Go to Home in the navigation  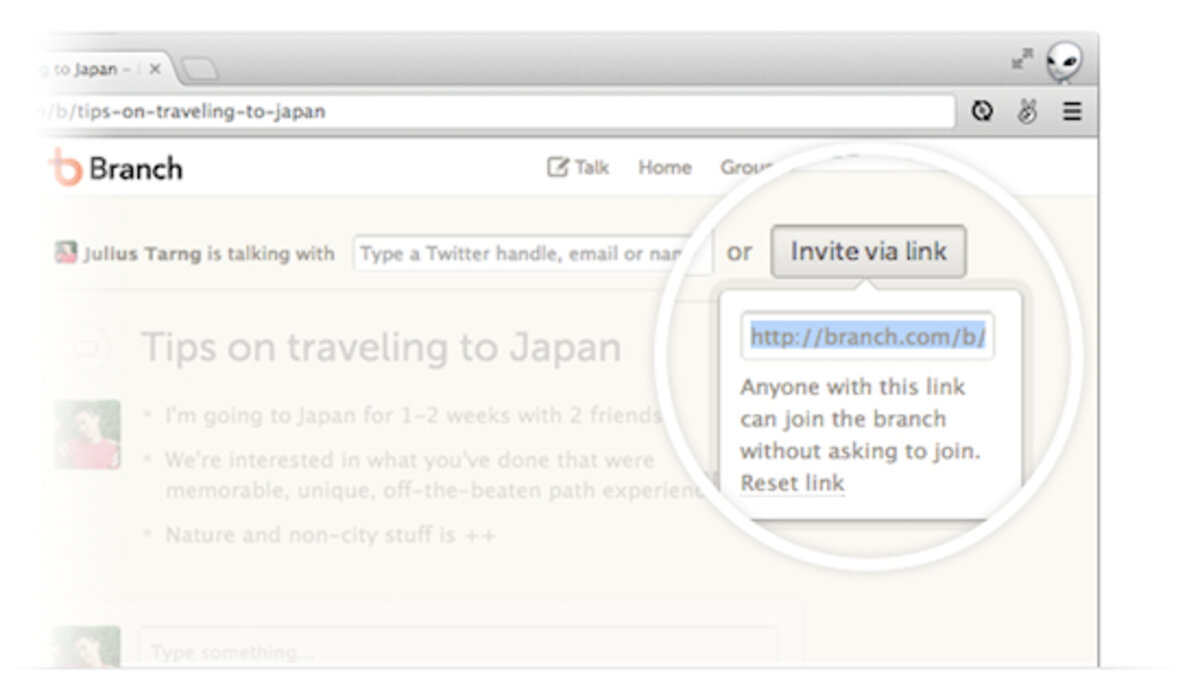coord(664,168)
